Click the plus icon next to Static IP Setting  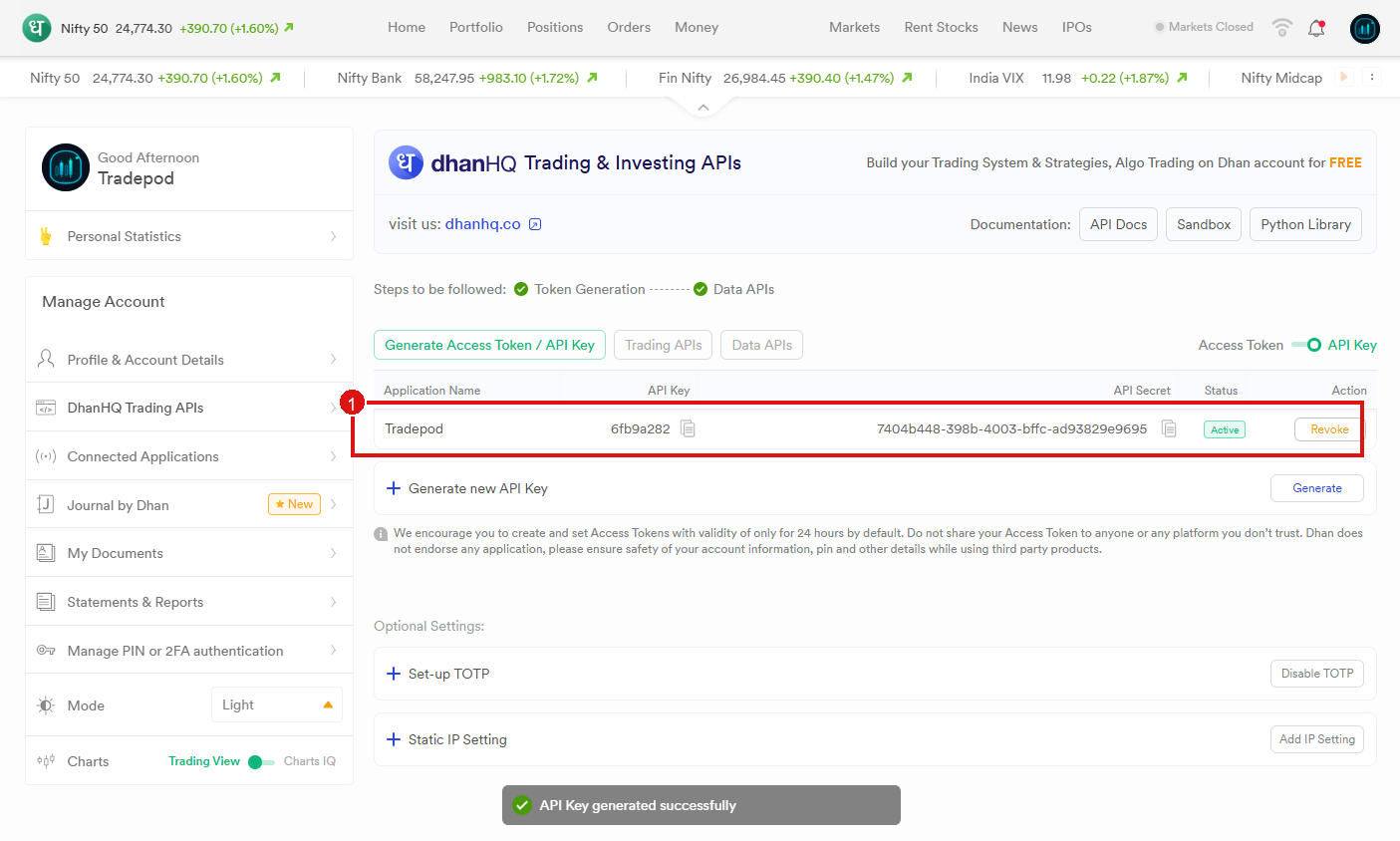(x=394, y=739)
